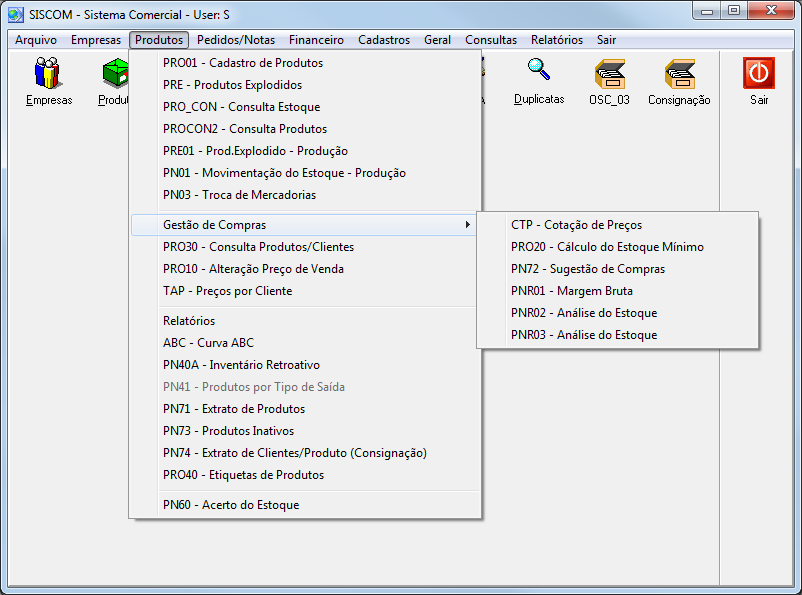Click the SISCOM title bar app icon
The width and height of the screenshot is (802, 595).
[x=16, y=13]
